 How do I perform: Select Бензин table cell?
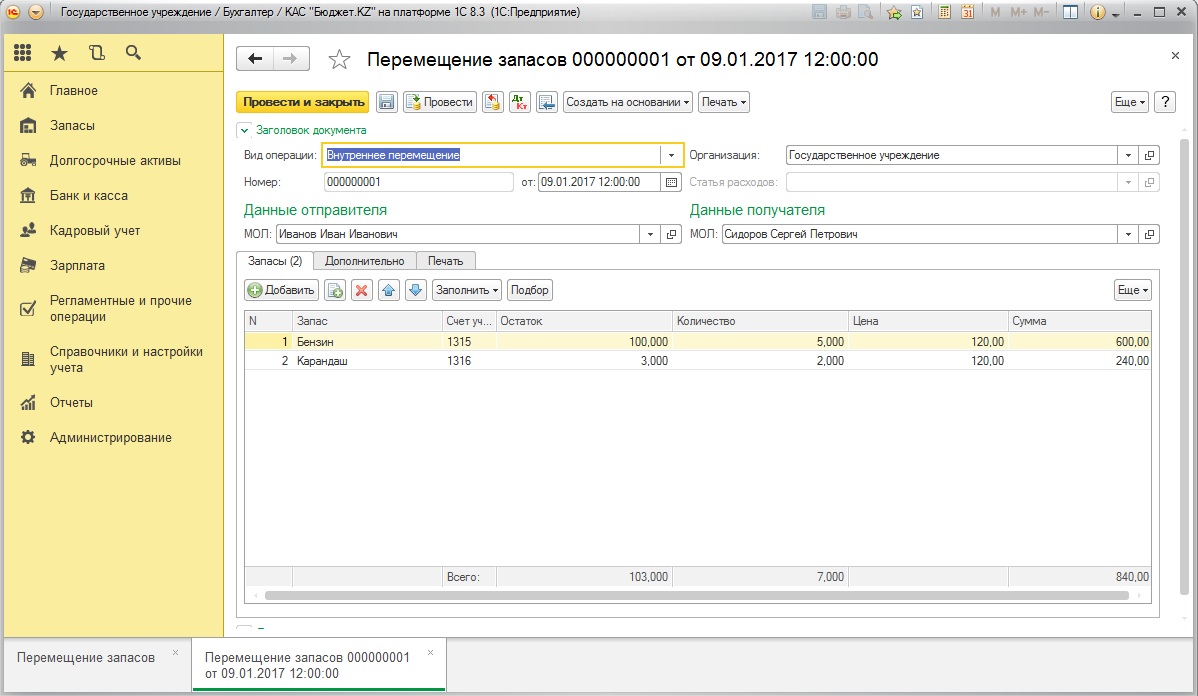click(367, 342)
